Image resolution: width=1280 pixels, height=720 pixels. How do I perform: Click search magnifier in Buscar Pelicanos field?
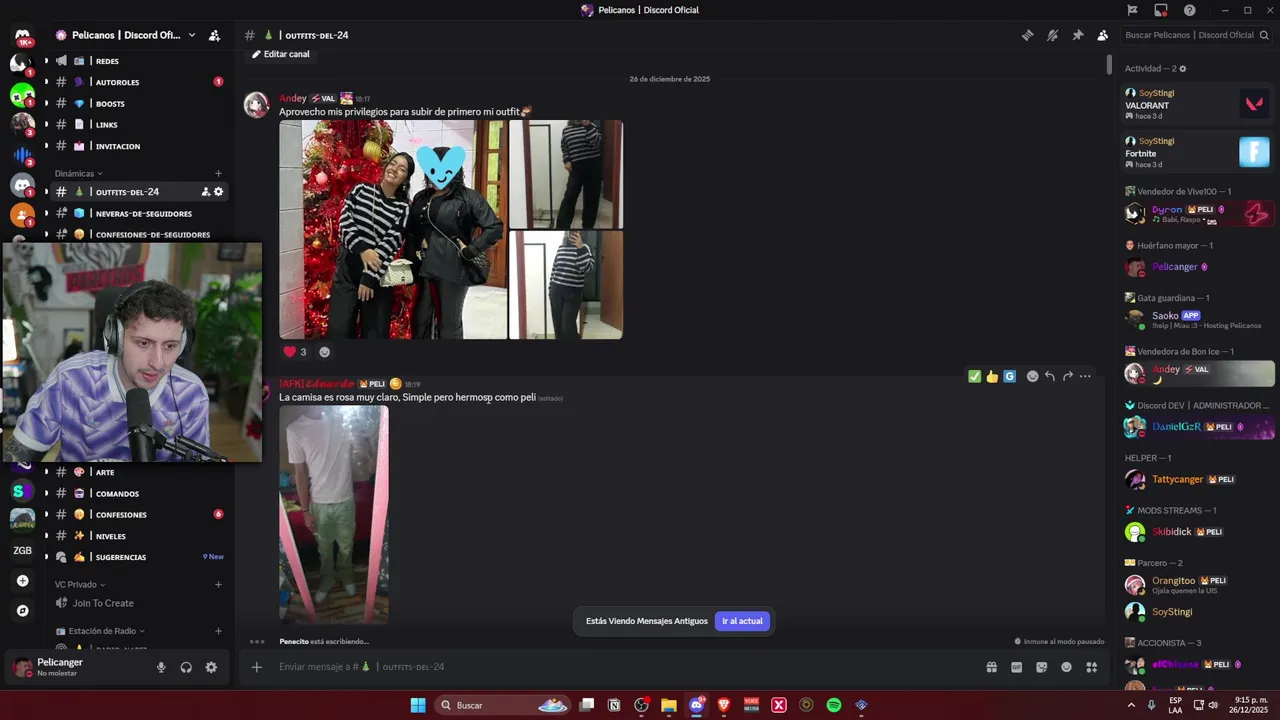pos(1264,35)
